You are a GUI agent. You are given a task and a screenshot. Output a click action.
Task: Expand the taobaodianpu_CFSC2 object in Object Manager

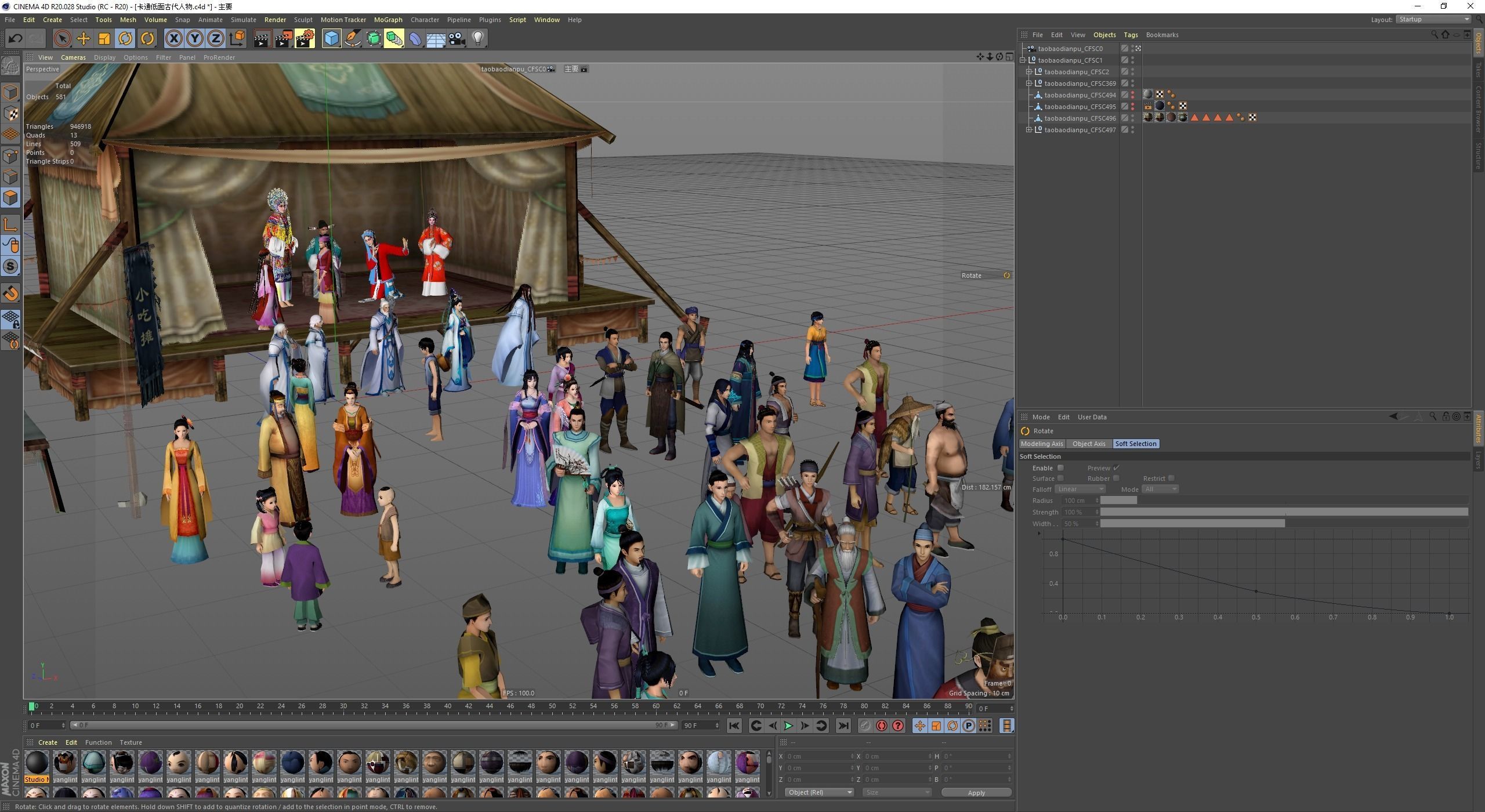pyautogui.click(x=1028, y=71)
